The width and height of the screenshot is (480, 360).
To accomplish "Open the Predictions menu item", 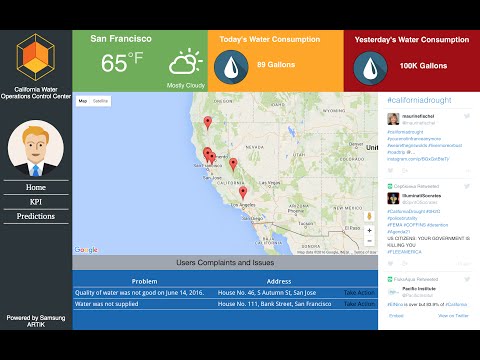I will click(36, 216).
